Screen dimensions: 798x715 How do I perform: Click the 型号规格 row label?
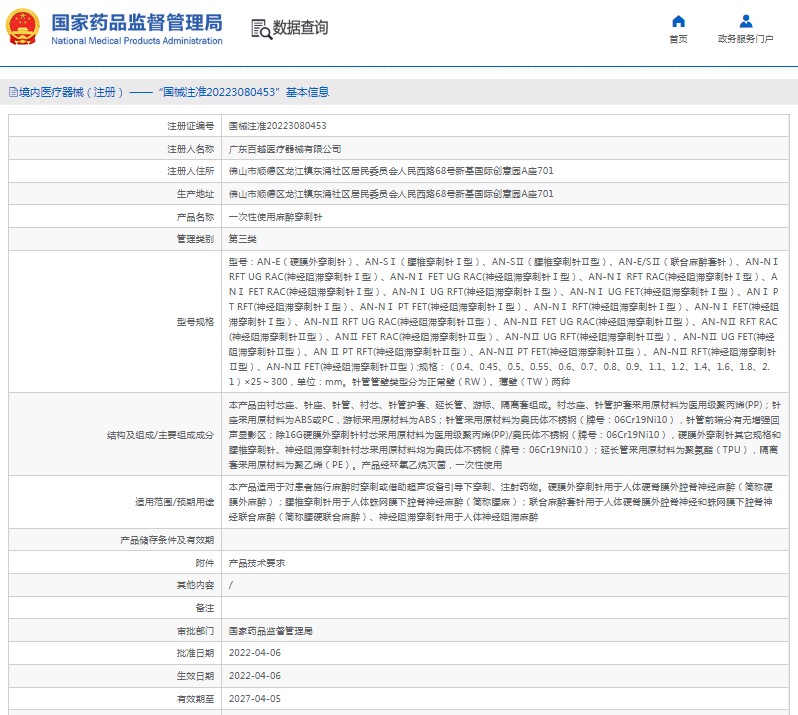[195, 322]
